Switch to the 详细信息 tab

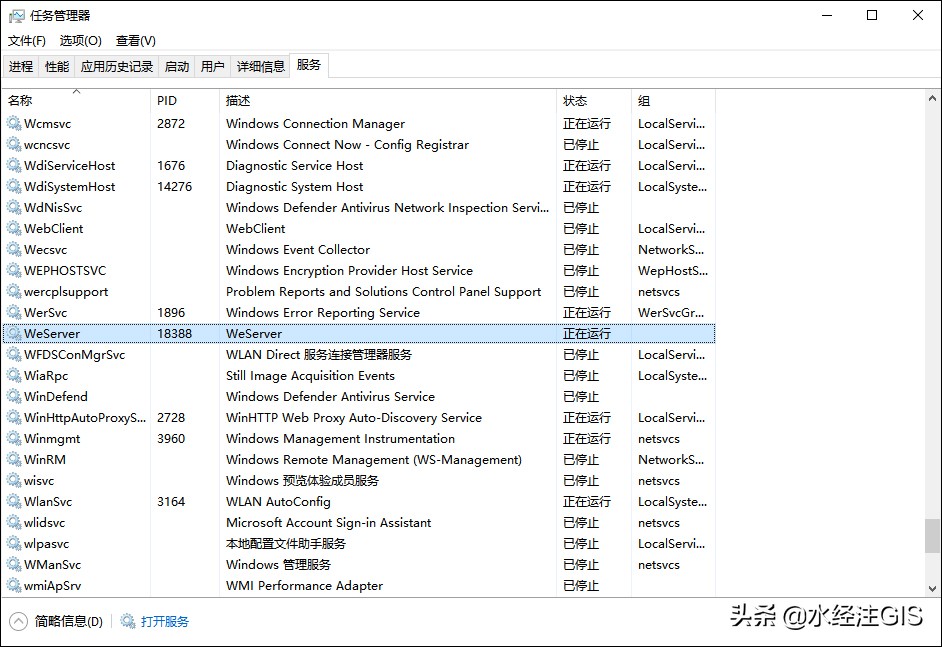[x=260, y=66]
